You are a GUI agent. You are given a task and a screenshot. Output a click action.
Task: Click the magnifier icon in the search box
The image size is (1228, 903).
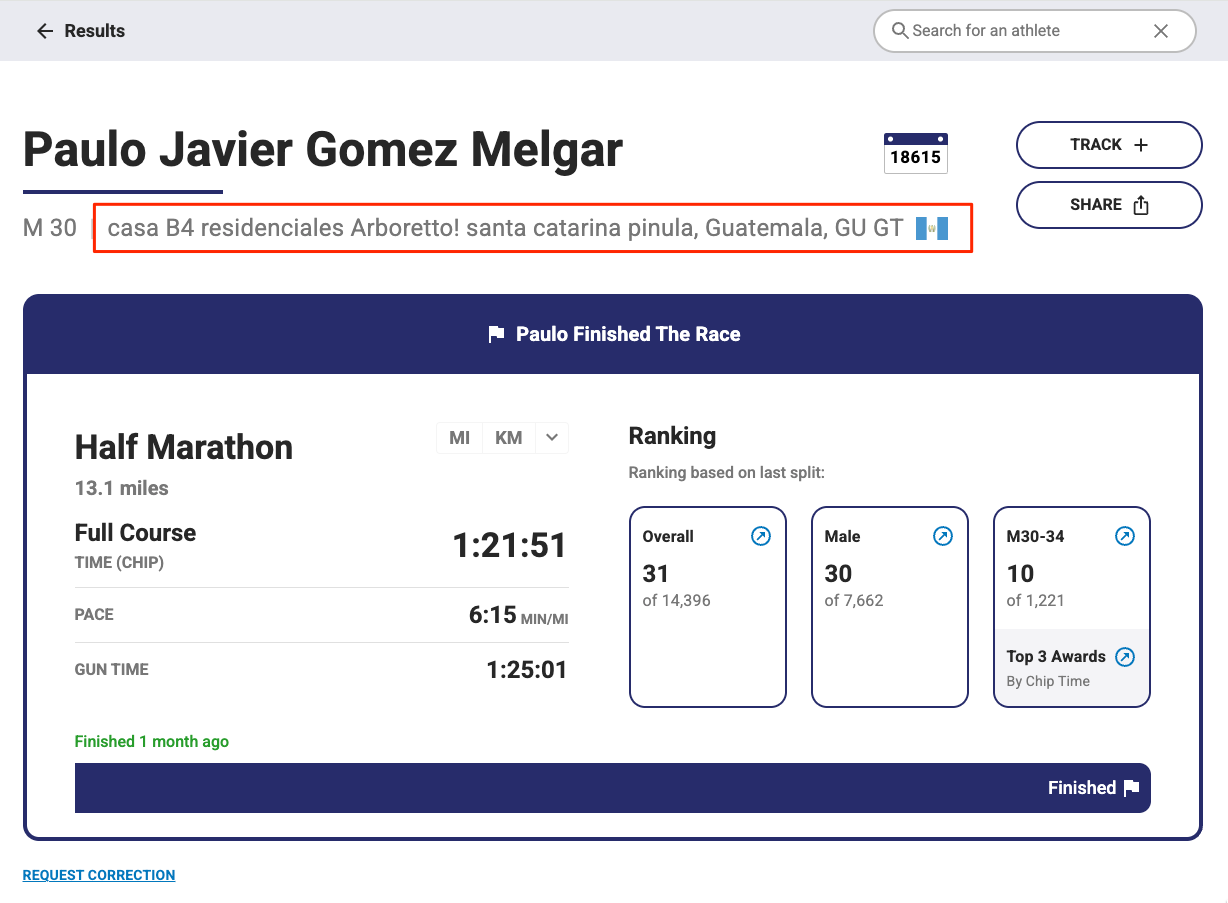pos(900,31)
